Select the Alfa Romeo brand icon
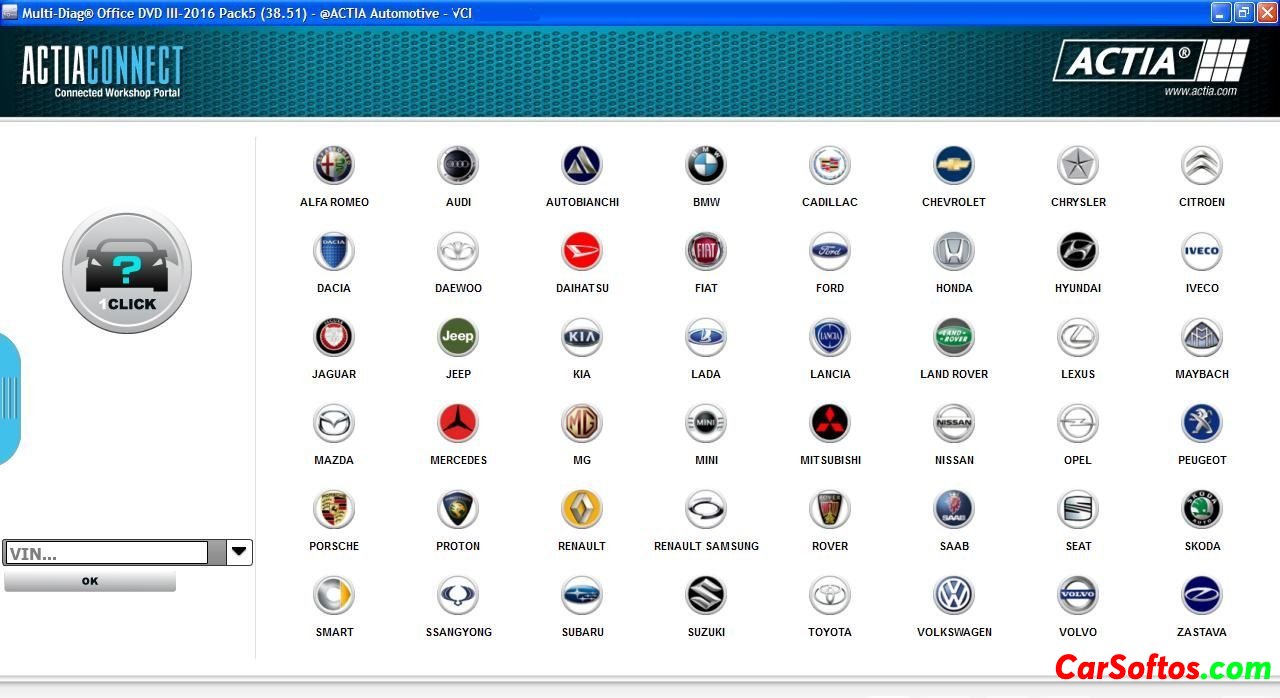The image size is (1280, 698). (334, 166)
